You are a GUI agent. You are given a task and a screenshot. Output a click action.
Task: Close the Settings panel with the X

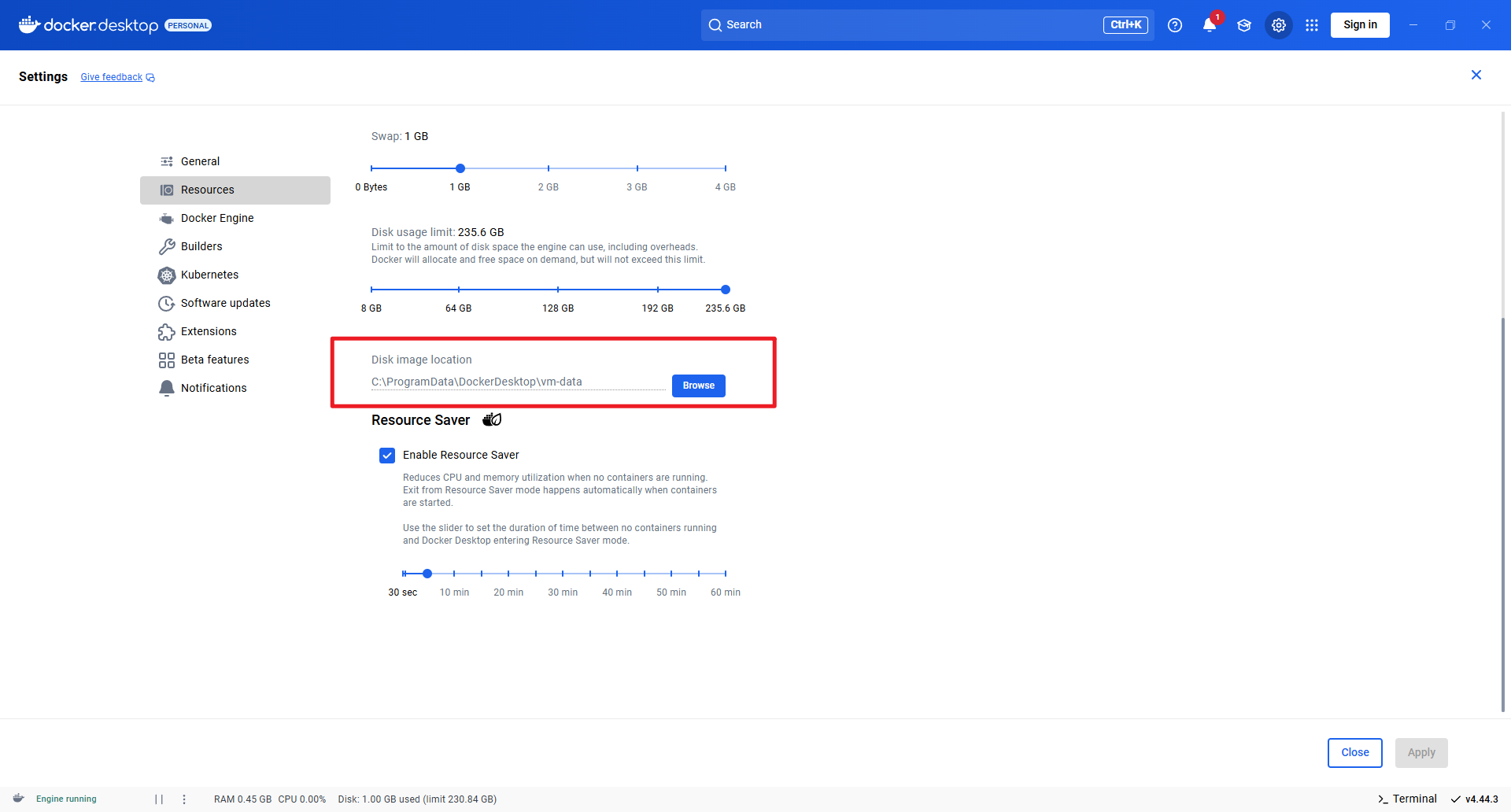coord(1476,75)
